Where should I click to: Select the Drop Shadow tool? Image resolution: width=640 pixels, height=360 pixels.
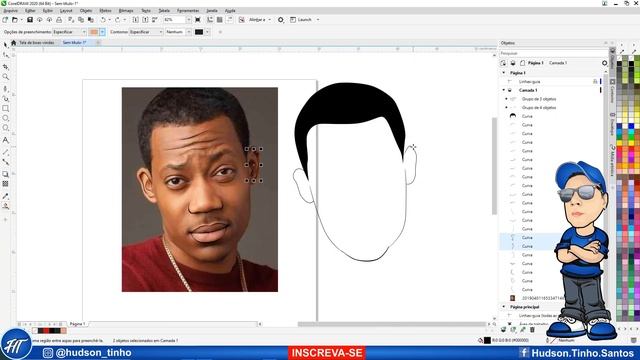coord(5,174)
